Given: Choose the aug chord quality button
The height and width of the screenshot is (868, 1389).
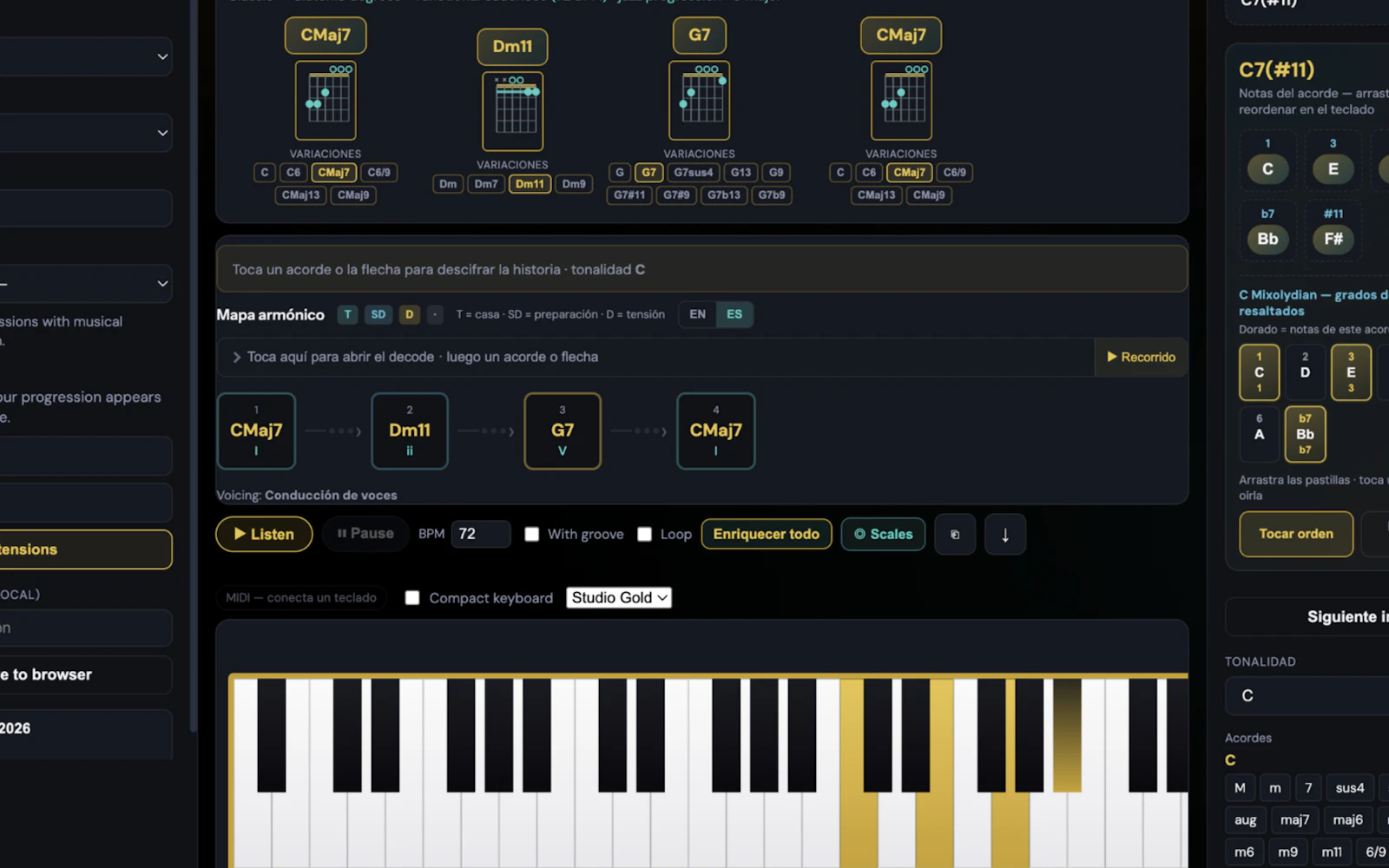Looking at the screenshot, I should click(x=1245, y=820).
